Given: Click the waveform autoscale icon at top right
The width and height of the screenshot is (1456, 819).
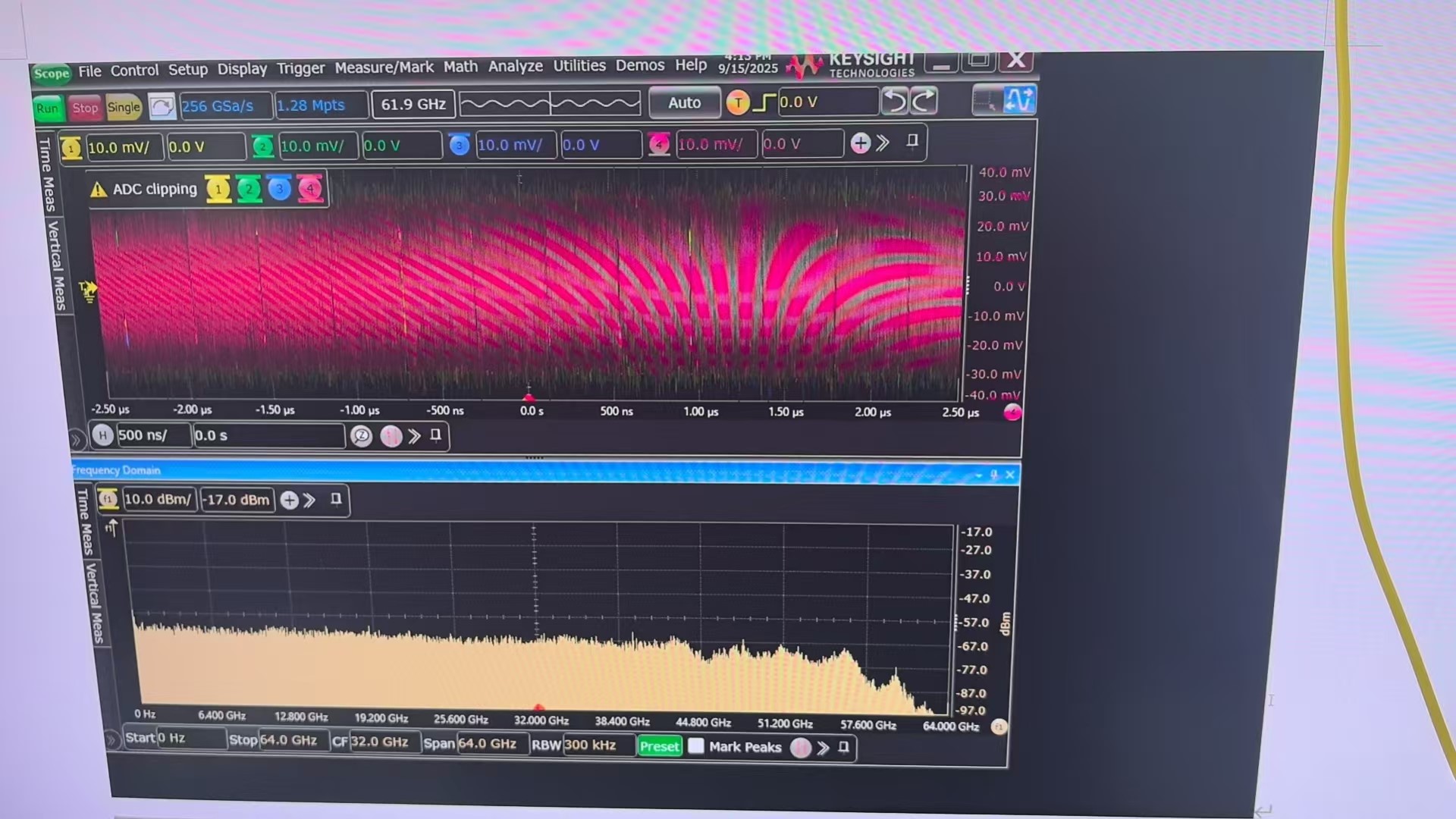Looking at the screenshot, I should (x=1018, y=100).
